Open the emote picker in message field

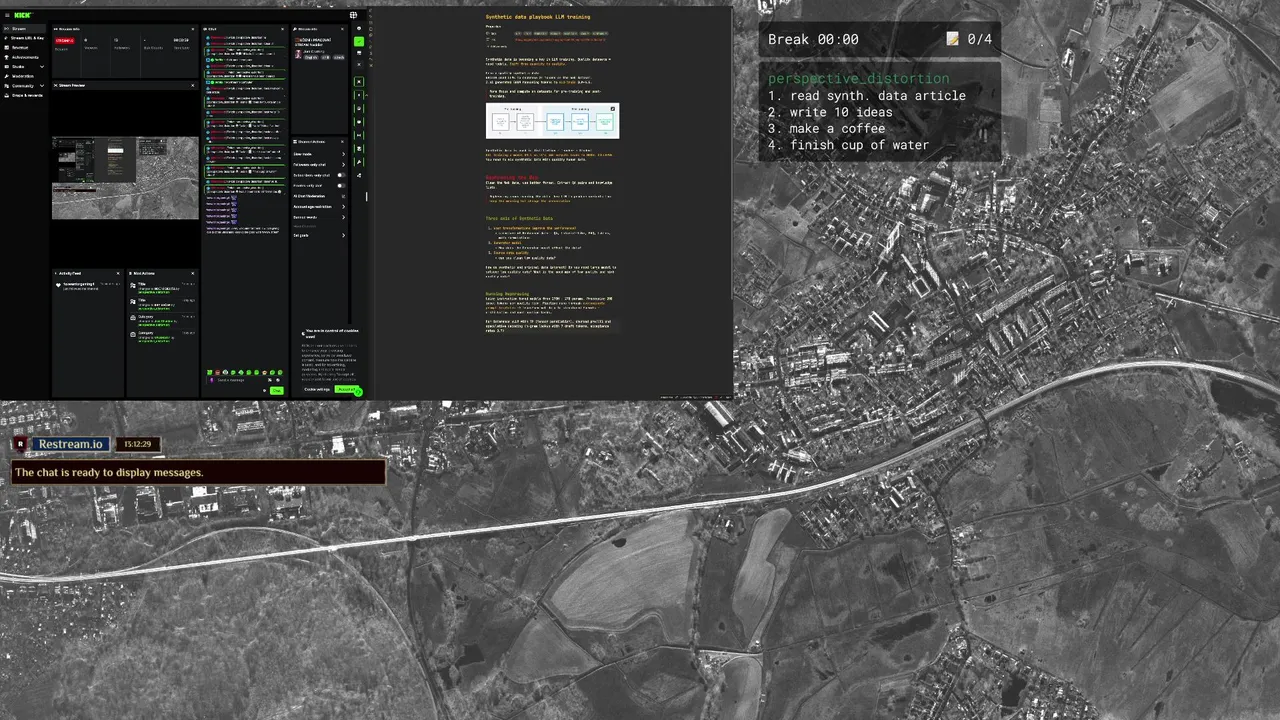point(278,380)
